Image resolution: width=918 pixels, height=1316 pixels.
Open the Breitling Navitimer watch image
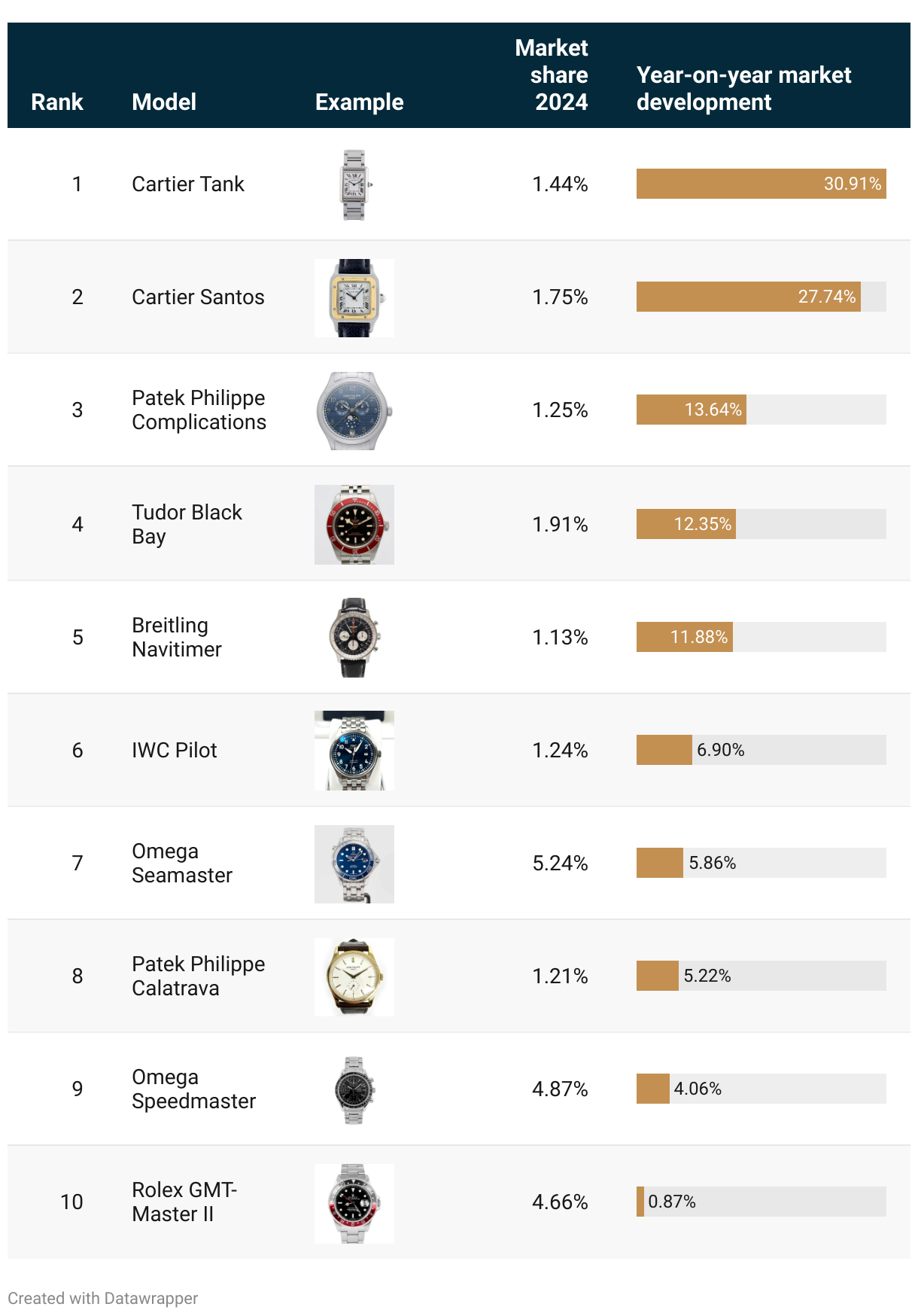click(x=354, y=638)
